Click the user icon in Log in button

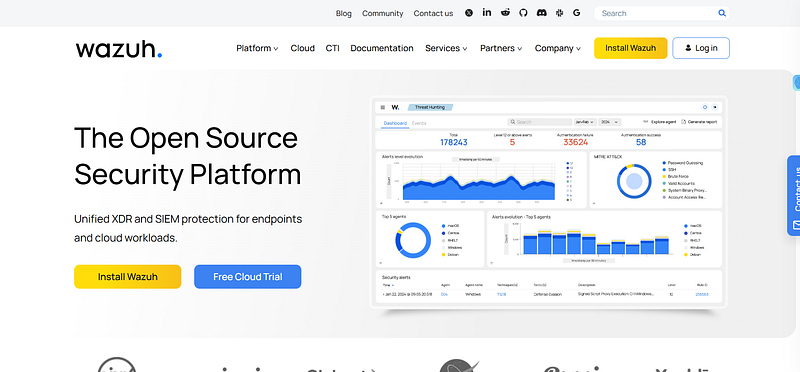tap(688, 48)
